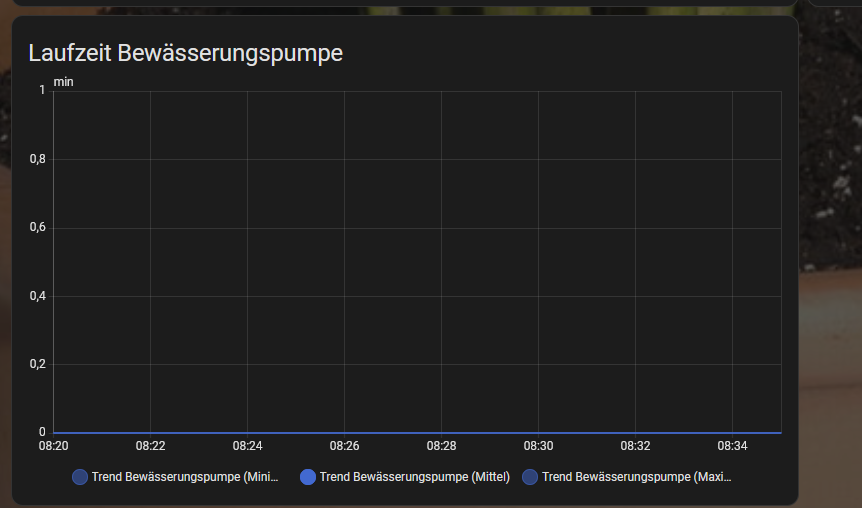Select the 08:34 time axis label
Screen dimensions: 862x508
(x=732, y=445)
